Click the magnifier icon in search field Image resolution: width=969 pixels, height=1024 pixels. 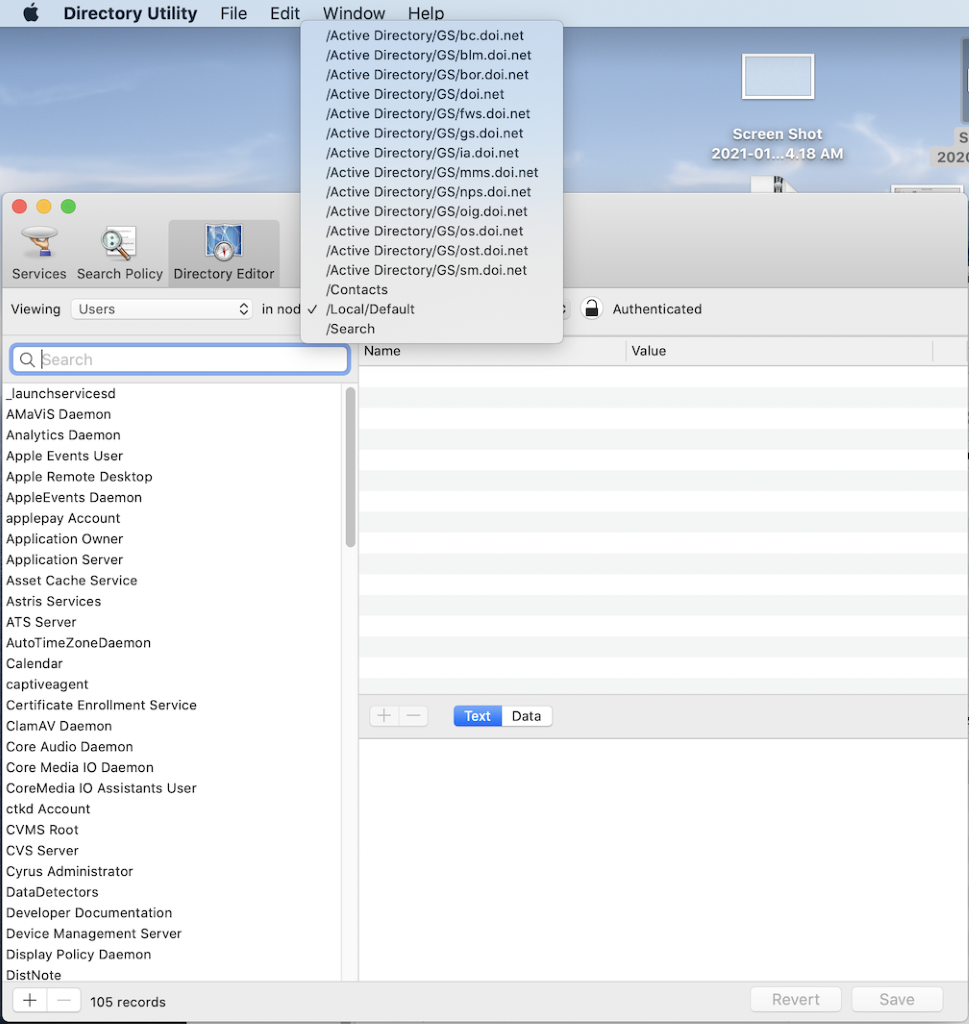coord(27,360)
